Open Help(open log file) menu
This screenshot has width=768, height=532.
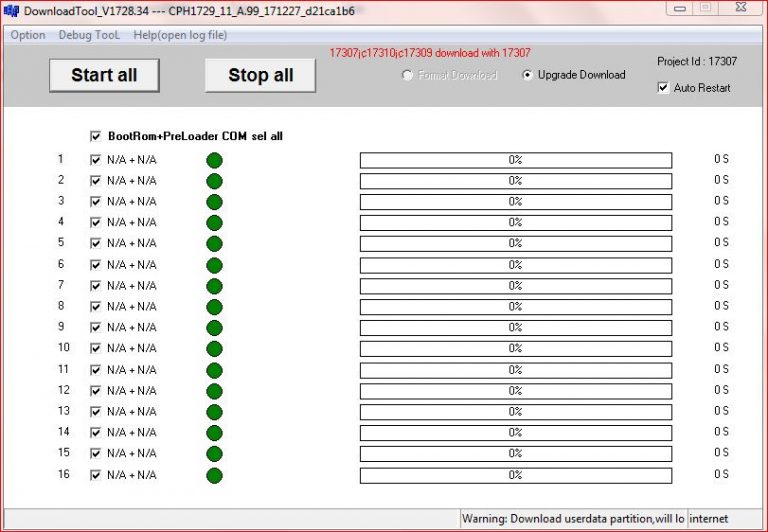[x=180, y=35]
